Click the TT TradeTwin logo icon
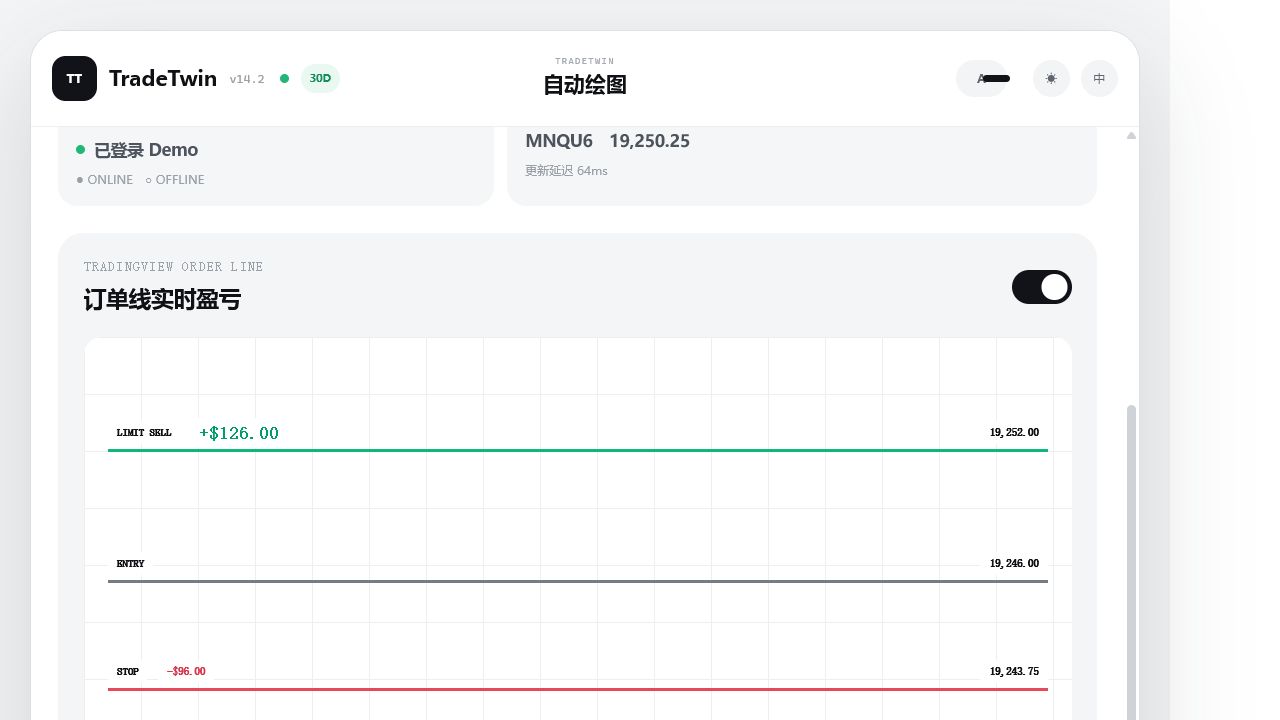Screen dimensions: 1280x720 point(74,78)
